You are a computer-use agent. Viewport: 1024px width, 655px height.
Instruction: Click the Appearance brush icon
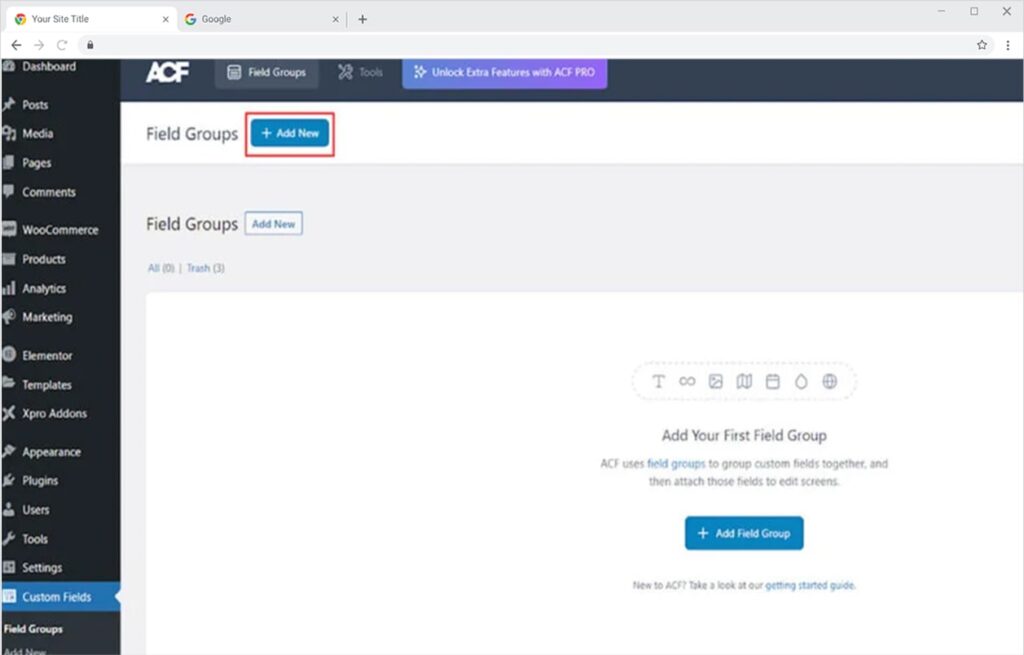click(8, 451)
